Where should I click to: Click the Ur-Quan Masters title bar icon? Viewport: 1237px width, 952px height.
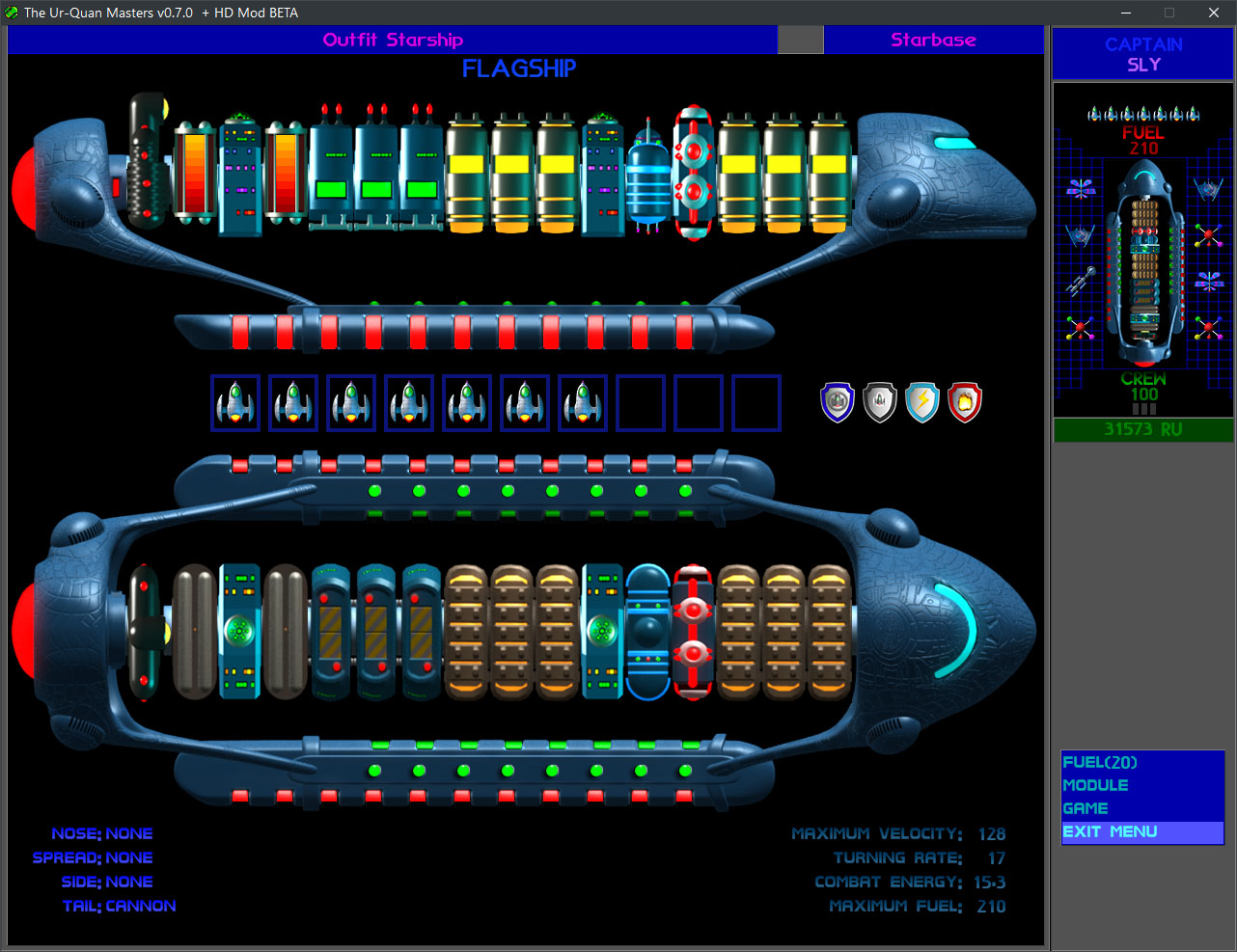(12, 13)
